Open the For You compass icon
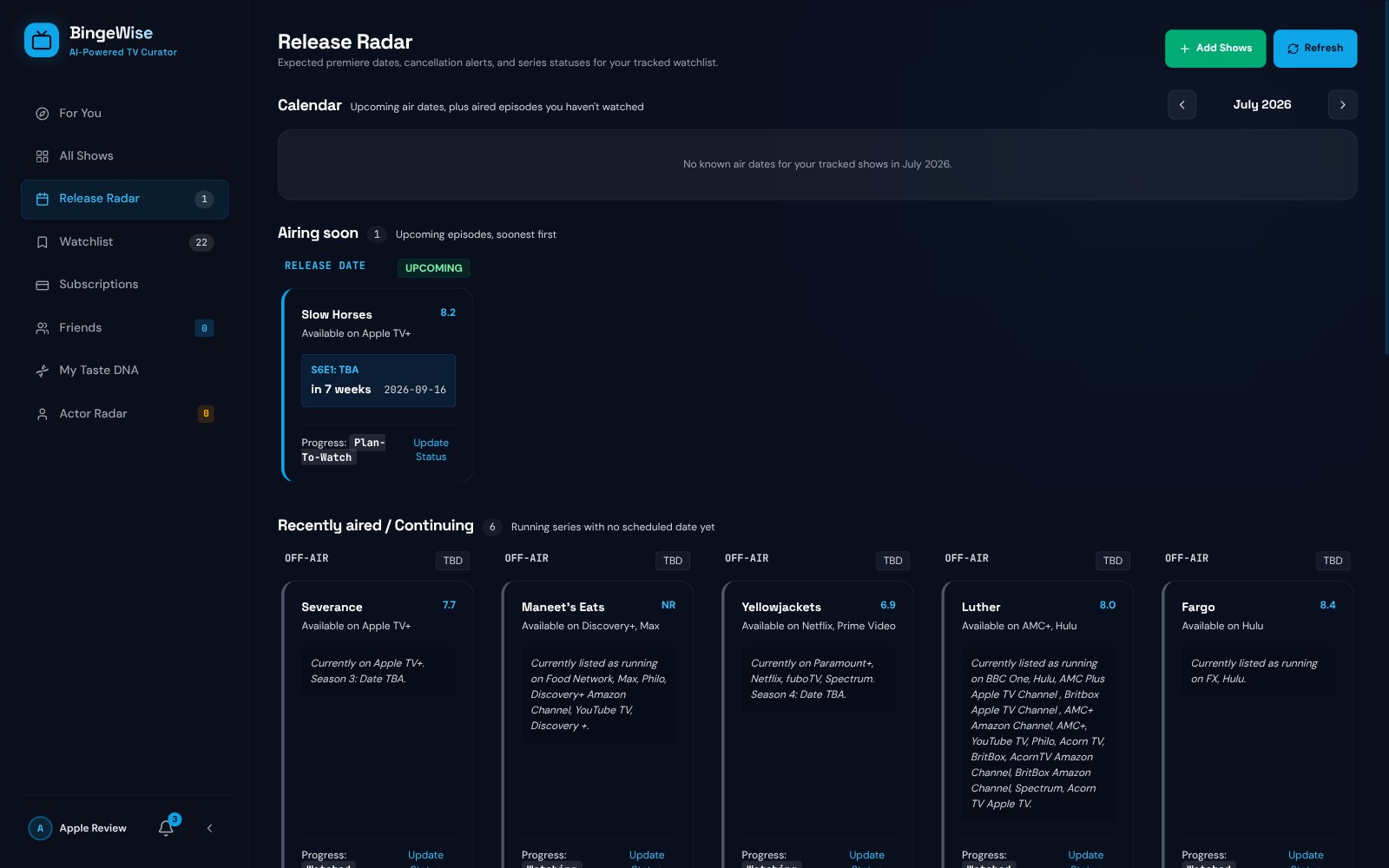Screen dimensions: 1389x868 click(42, 114)
